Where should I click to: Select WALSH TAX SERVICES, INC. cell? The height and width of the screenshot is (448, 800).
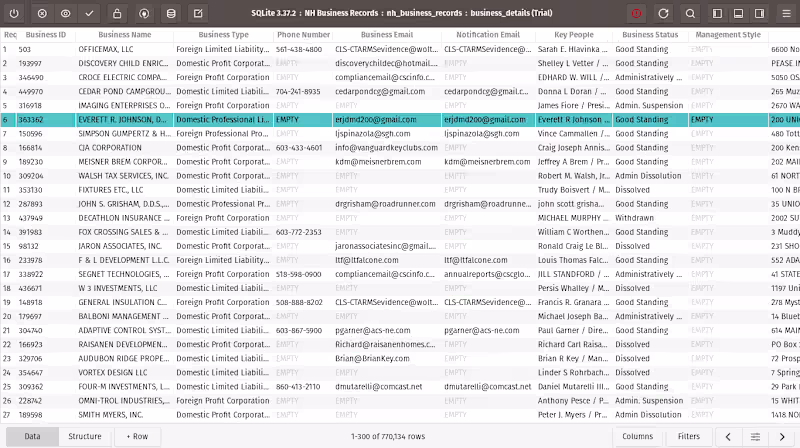[124, 176]
